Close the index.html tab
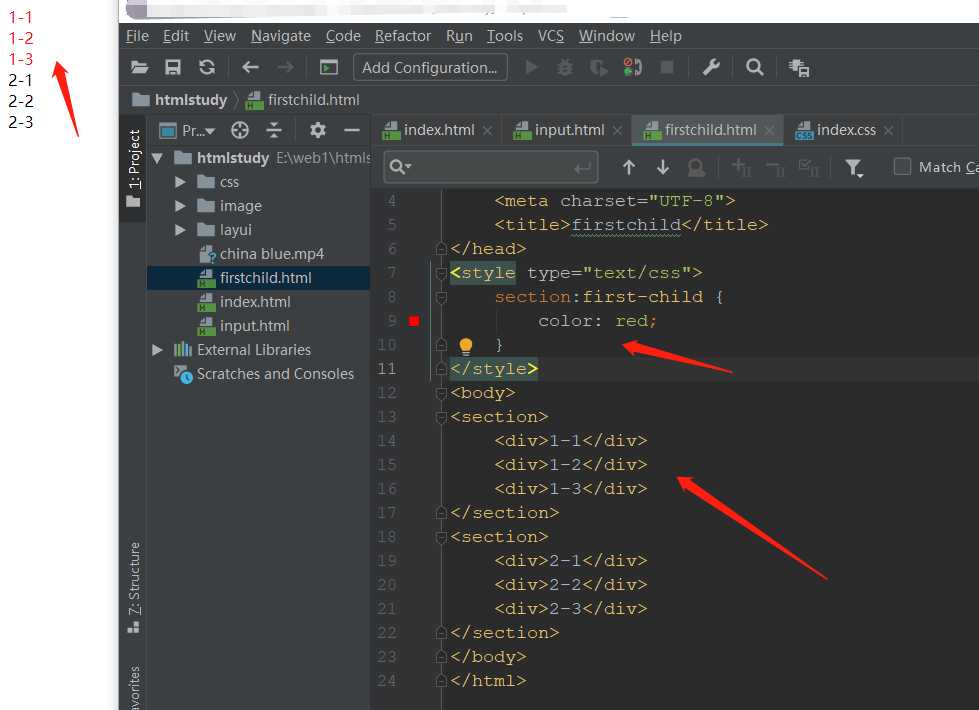Screen dimensions: 979x710 tap(488, 131)
